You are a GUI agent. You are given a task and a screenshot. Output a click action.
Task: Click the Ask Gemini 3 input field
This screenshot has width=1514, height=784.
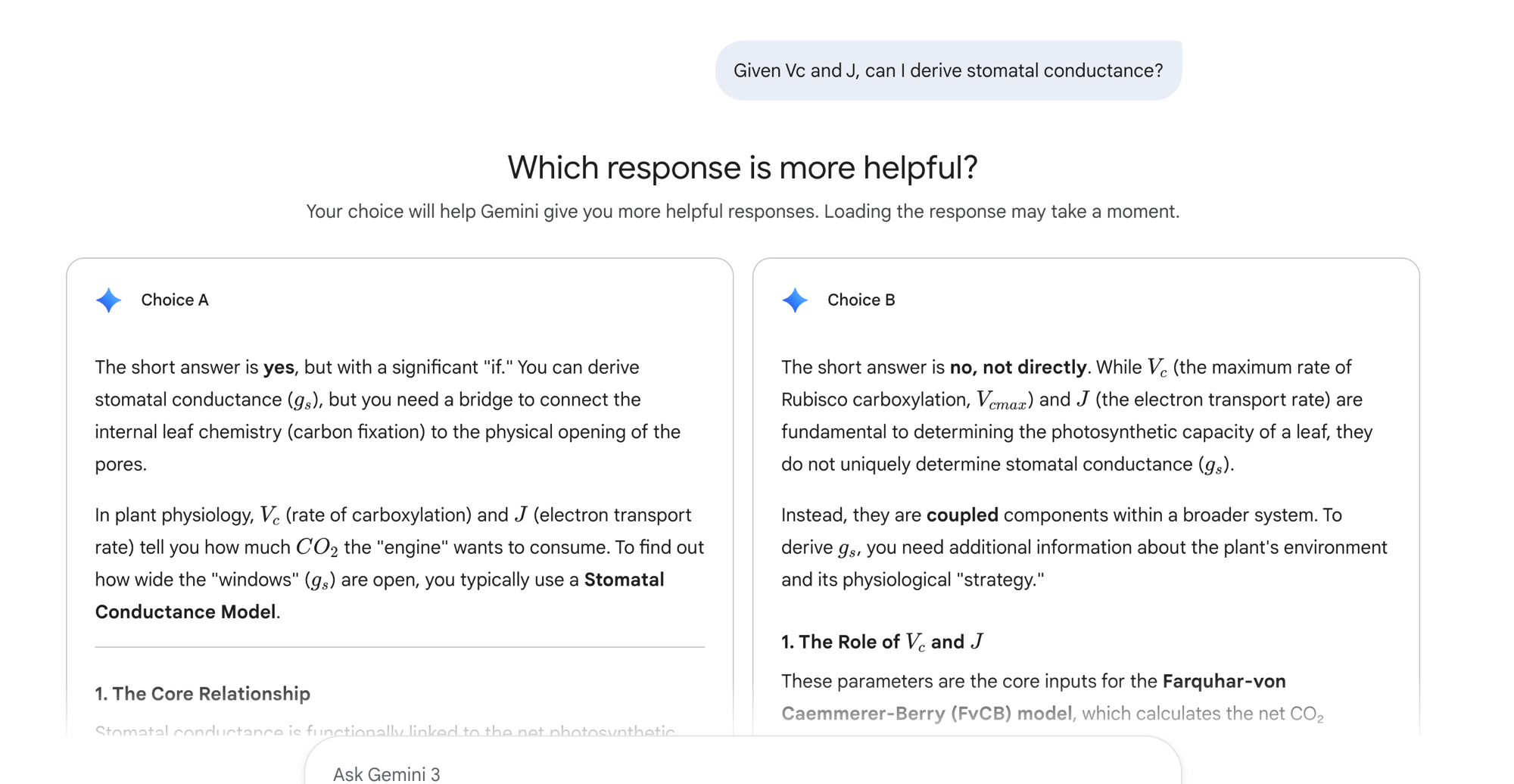click(x=742, y=773)
